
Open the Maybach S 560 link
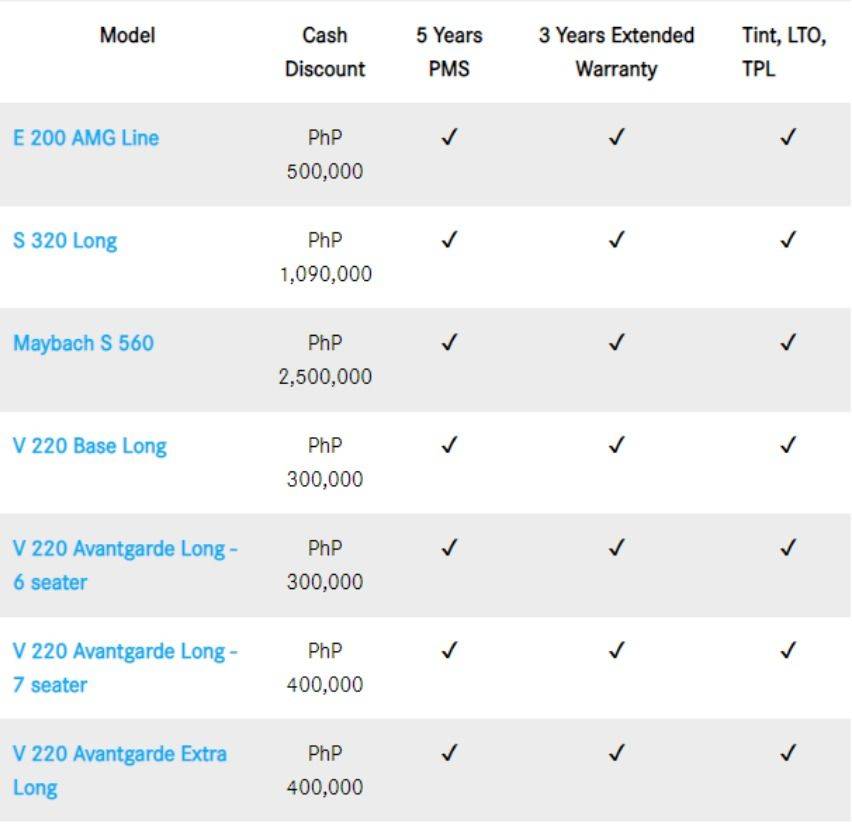pos(83,344)
